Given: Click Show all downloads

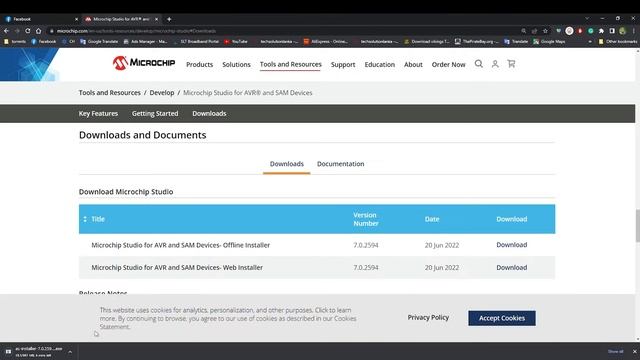Looking at the screenshot, I should pyautogui.click(x=616, y=351).
